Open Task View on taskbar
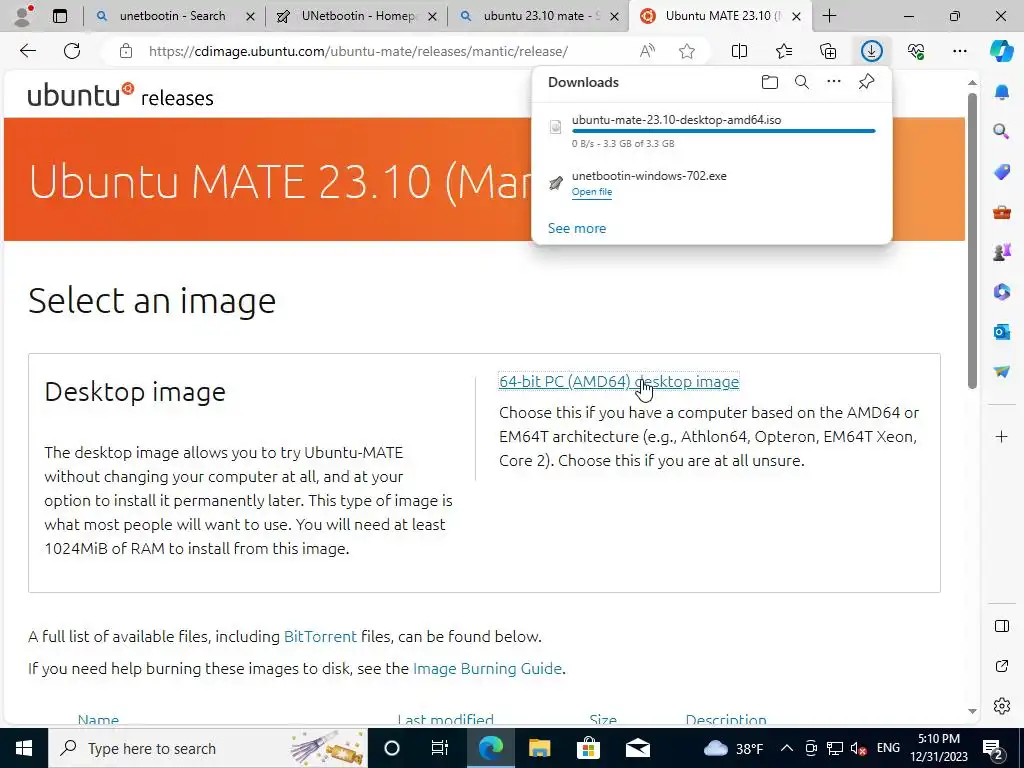 (x=440, y=748)
